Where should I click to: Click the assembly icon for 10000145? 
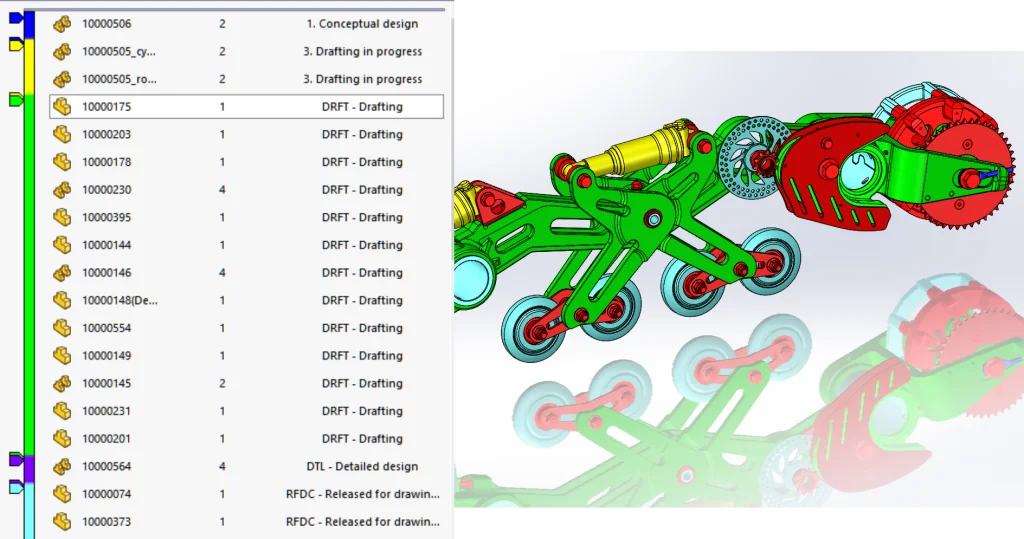pyautogui.click(x=62, y=384)
